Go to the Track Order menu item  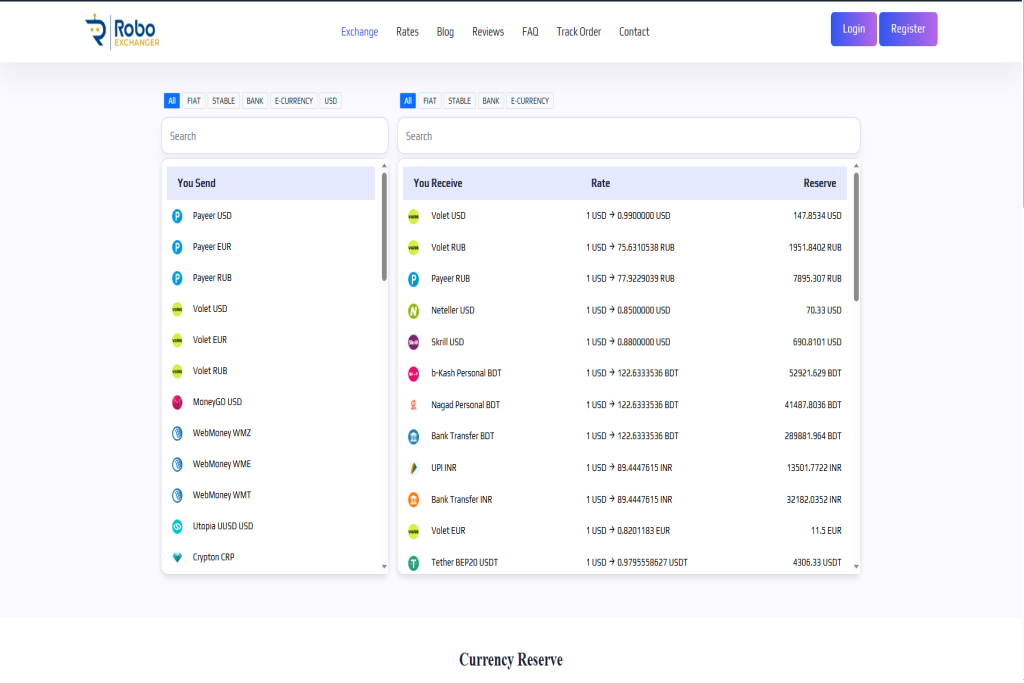(x=579, y=32)
